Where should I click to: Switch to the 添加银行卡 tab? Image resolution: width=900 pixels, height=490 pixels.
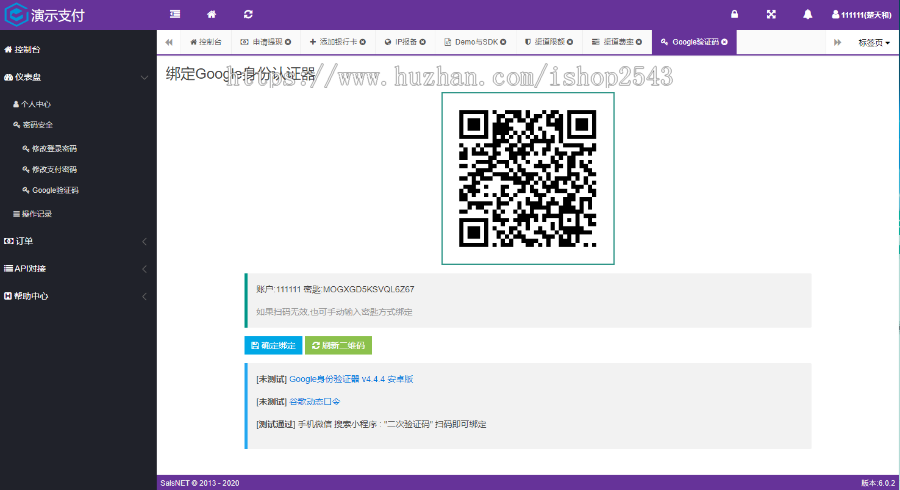(x=336, y=42)
